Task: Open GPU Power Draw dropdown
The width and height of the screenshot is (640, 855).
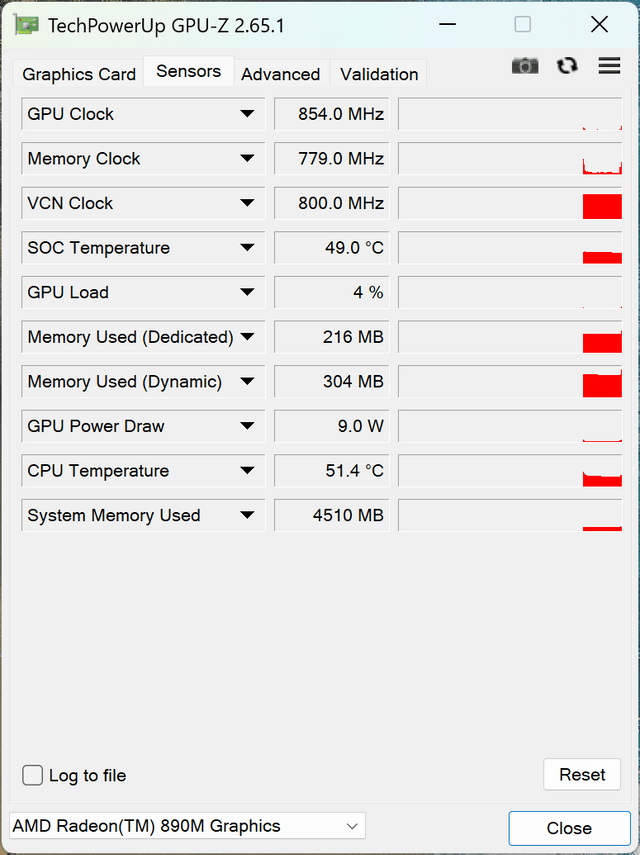Action: click(x=247, y=426)
